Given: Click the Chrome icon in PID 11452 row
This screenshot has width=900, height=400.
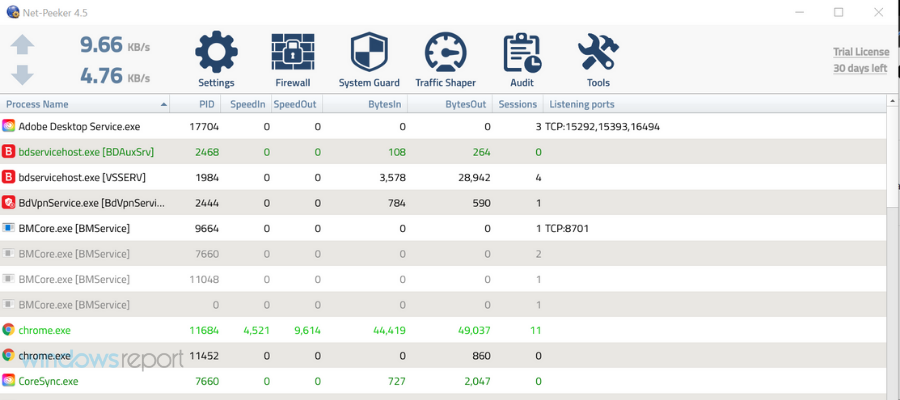Looking at the screenshot, I should pyautogui.click(x=8, y=355).
